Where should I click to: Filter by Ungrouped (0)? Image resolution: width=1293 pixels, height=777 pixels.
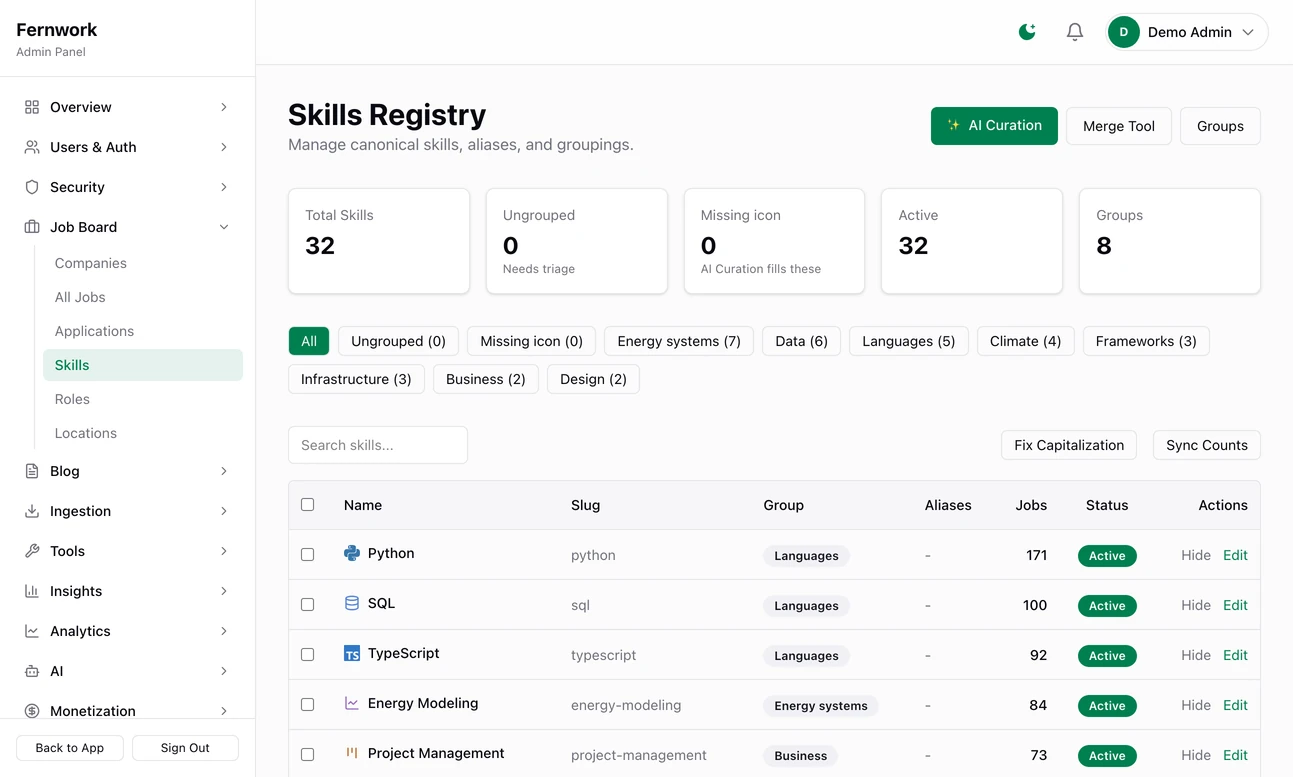click(398, 341)
